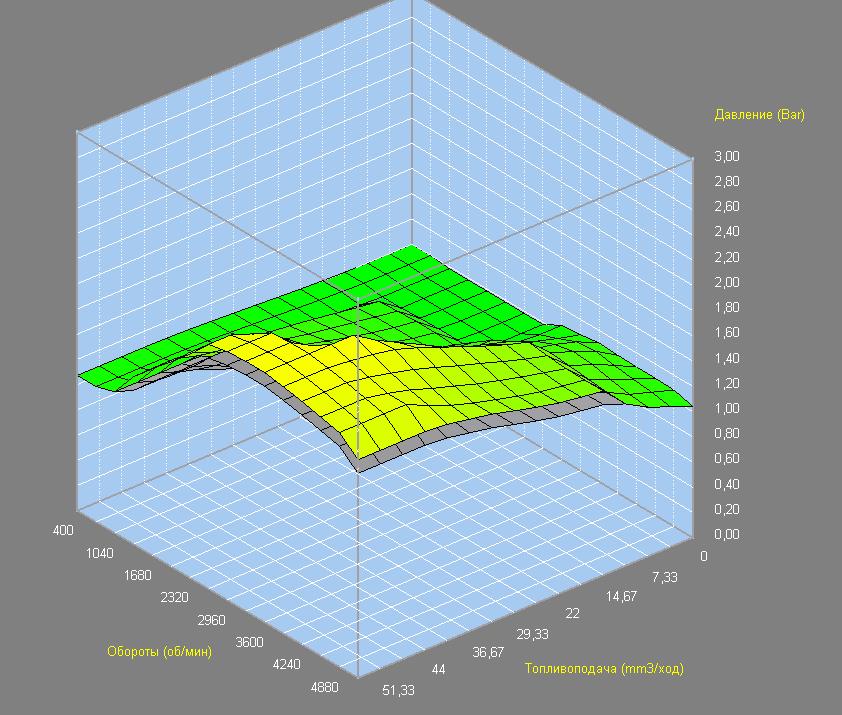Click the 7,33 fuel delivery tick
Image resolution: width=842 pixels, height=715 pixels.
[x=665, y=577]
